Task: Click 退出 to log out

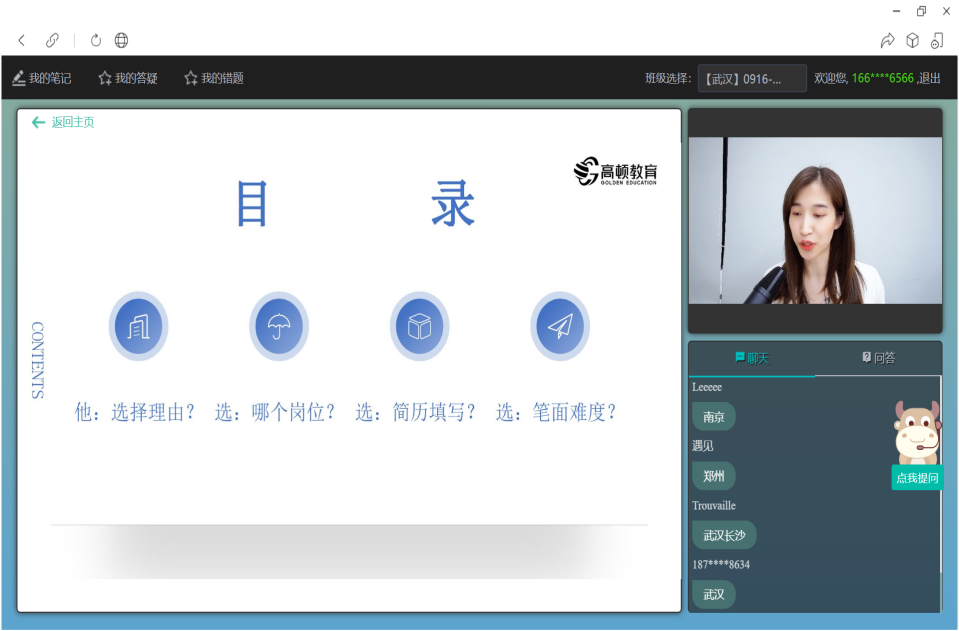Action: click(x=930, y=78)
